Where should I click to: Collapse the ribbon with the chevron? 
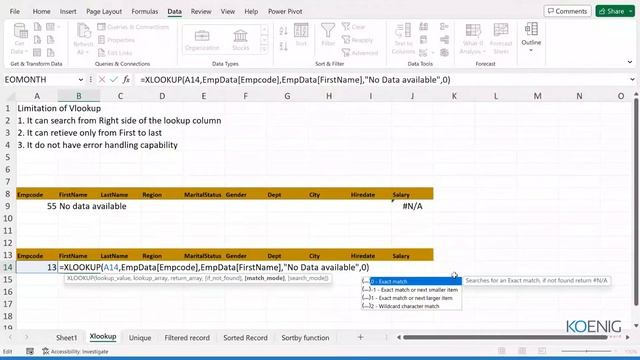click(x=630, y=62)
